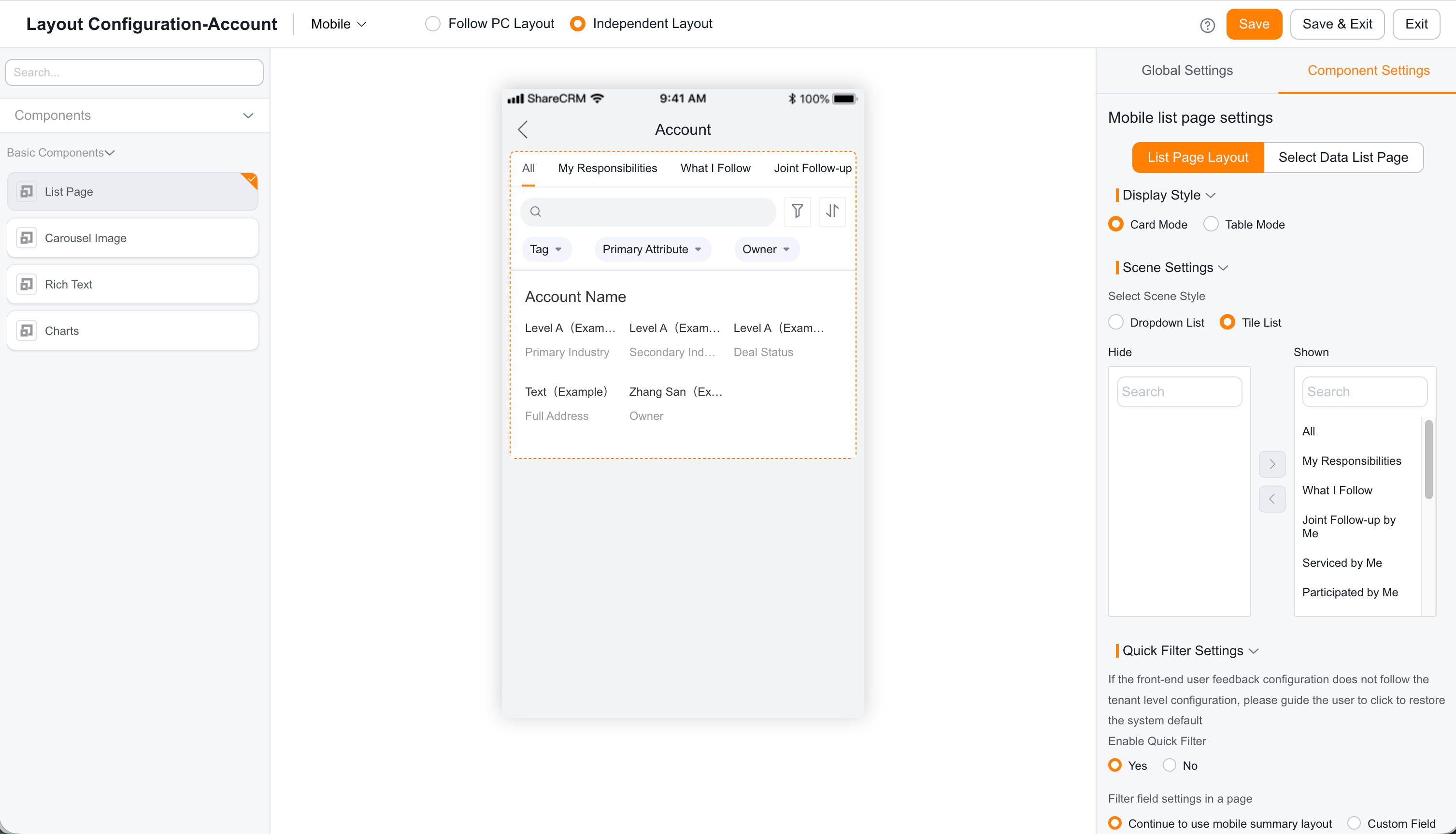Open the Tag filter dropdown
This screenshot has height=834, width=1456.
point(546,249)
